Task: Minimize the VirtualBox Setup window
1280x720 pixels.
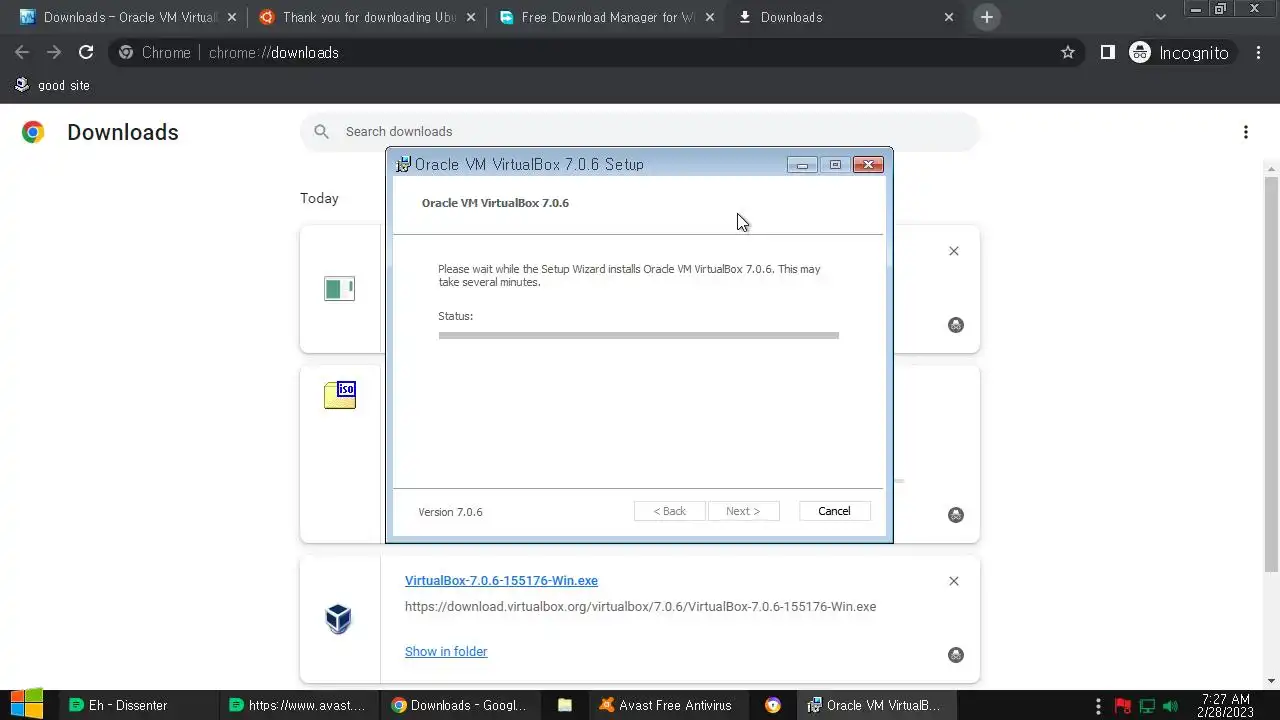Action: [x=802, y=165]
